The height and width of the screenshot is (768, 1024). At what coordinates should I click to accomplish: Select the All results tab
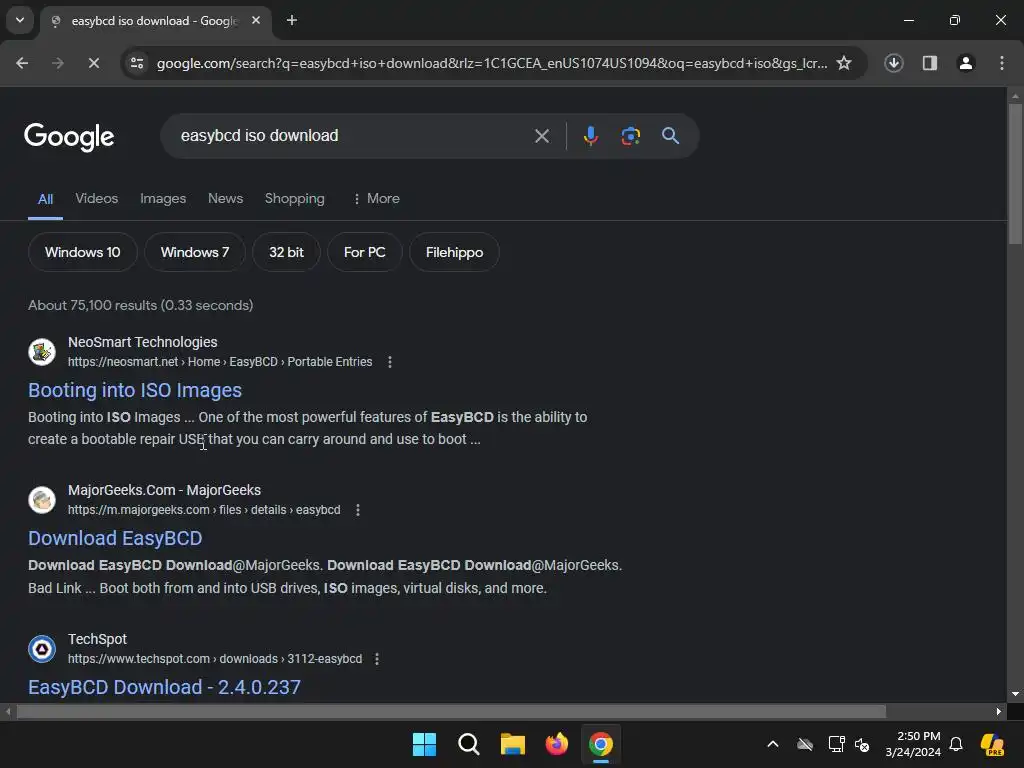(x=45, y=199)
